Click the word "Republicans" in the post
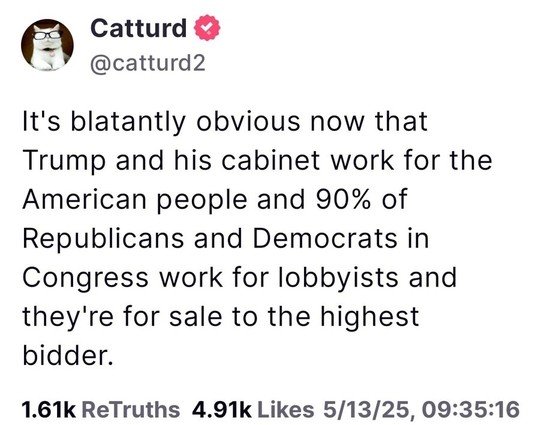 [103, 239]
